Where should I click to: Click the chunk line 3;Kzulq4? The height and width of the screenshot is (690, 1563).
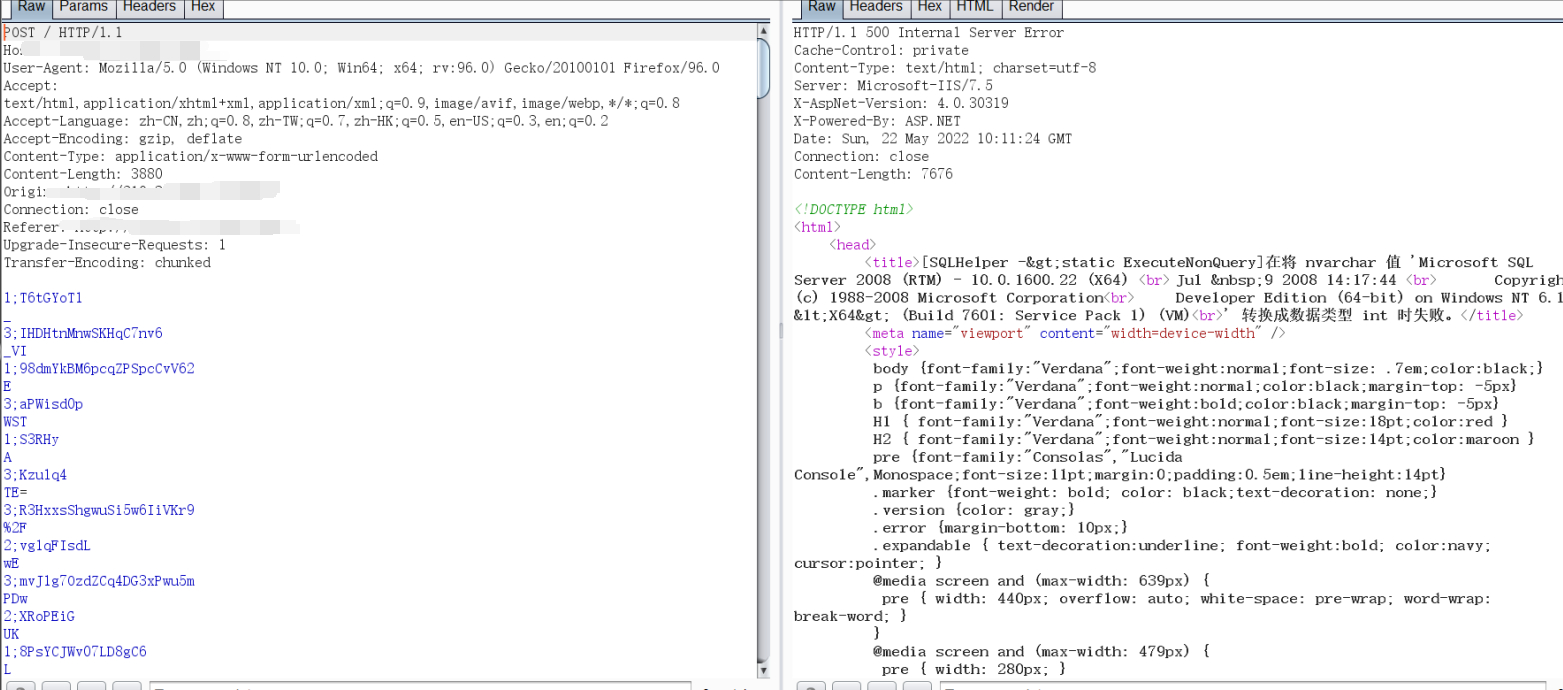35,475
